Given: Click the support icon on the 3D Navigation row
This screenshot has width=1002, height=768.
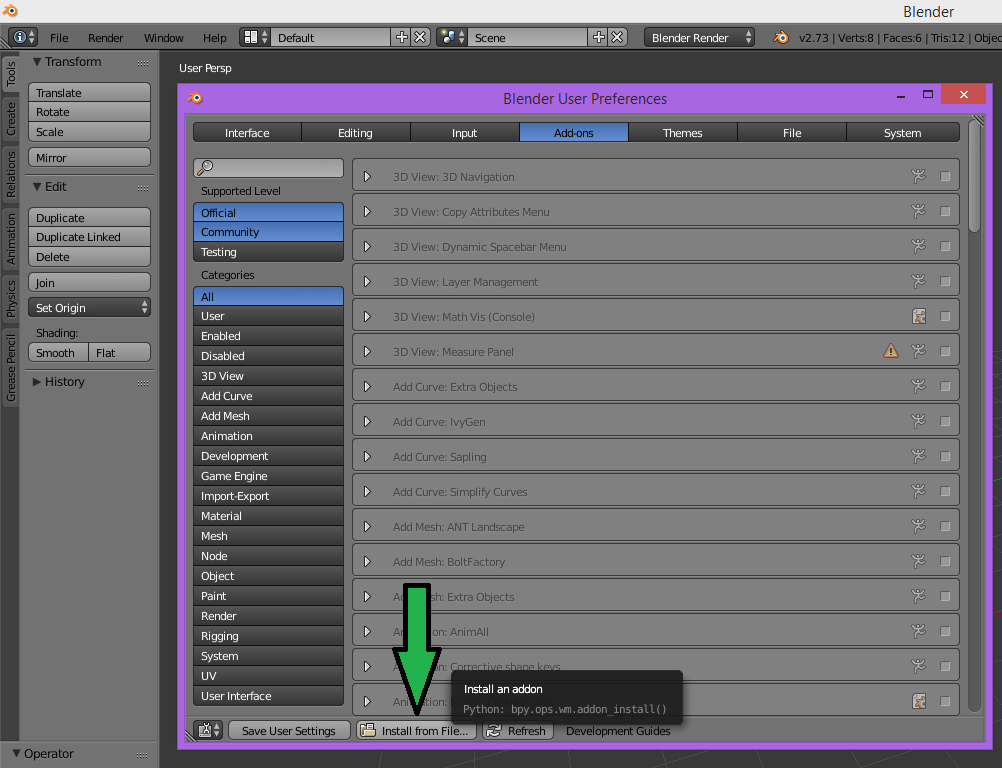Looking at the screenshot, I should 918,176.
